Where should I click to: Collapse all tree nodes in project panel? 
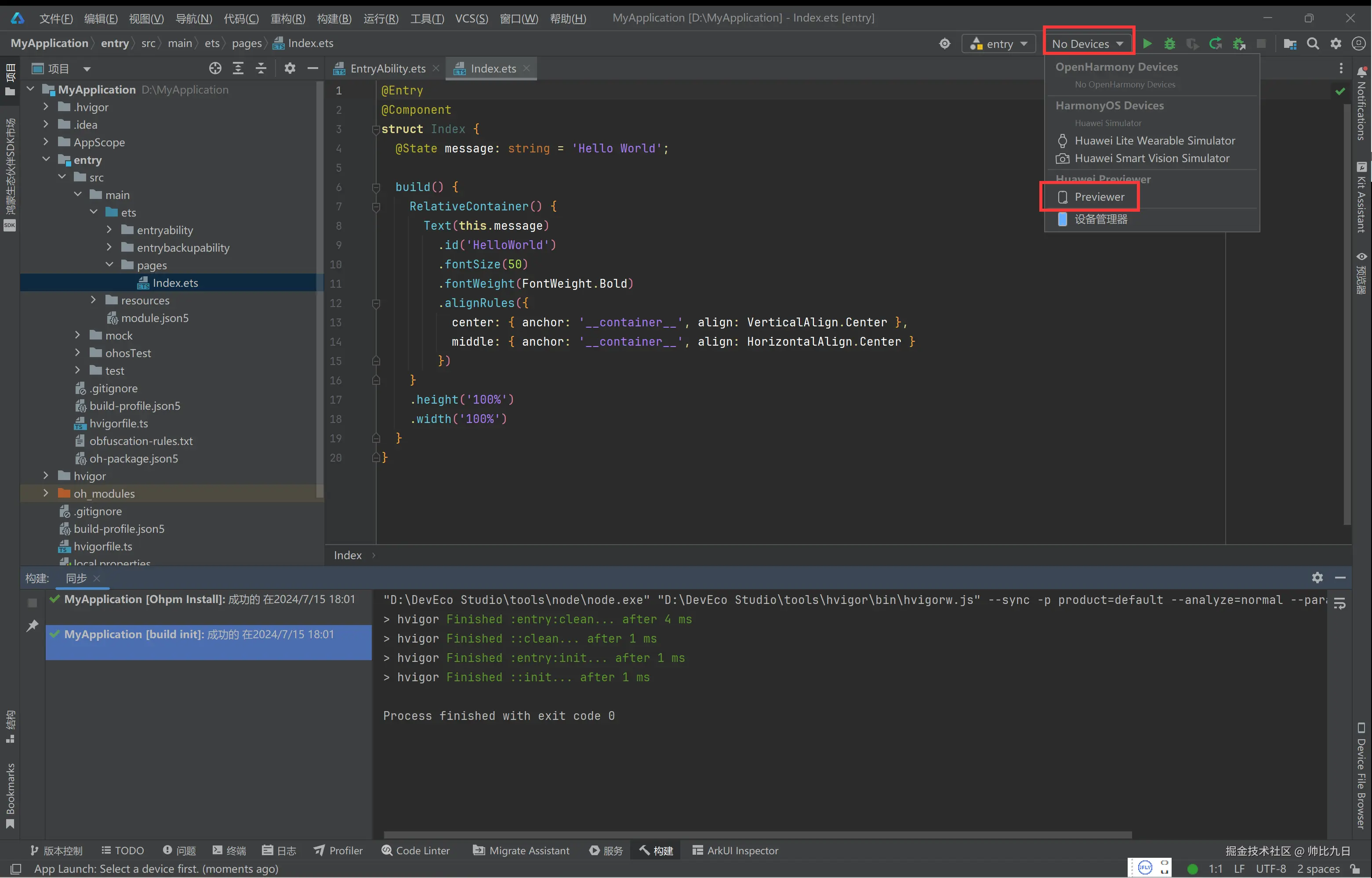(x=261, y=69)
